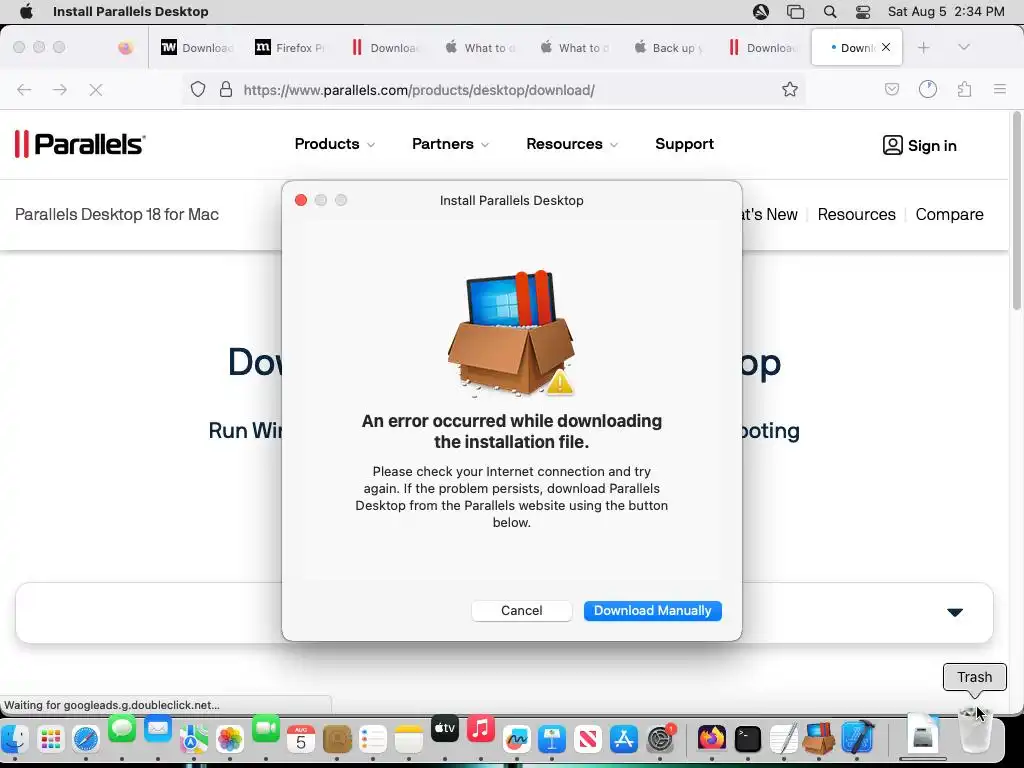1024x768 pixels.
Task: Click the Parallels logo on the webpage
Action: tap(80, 144)
